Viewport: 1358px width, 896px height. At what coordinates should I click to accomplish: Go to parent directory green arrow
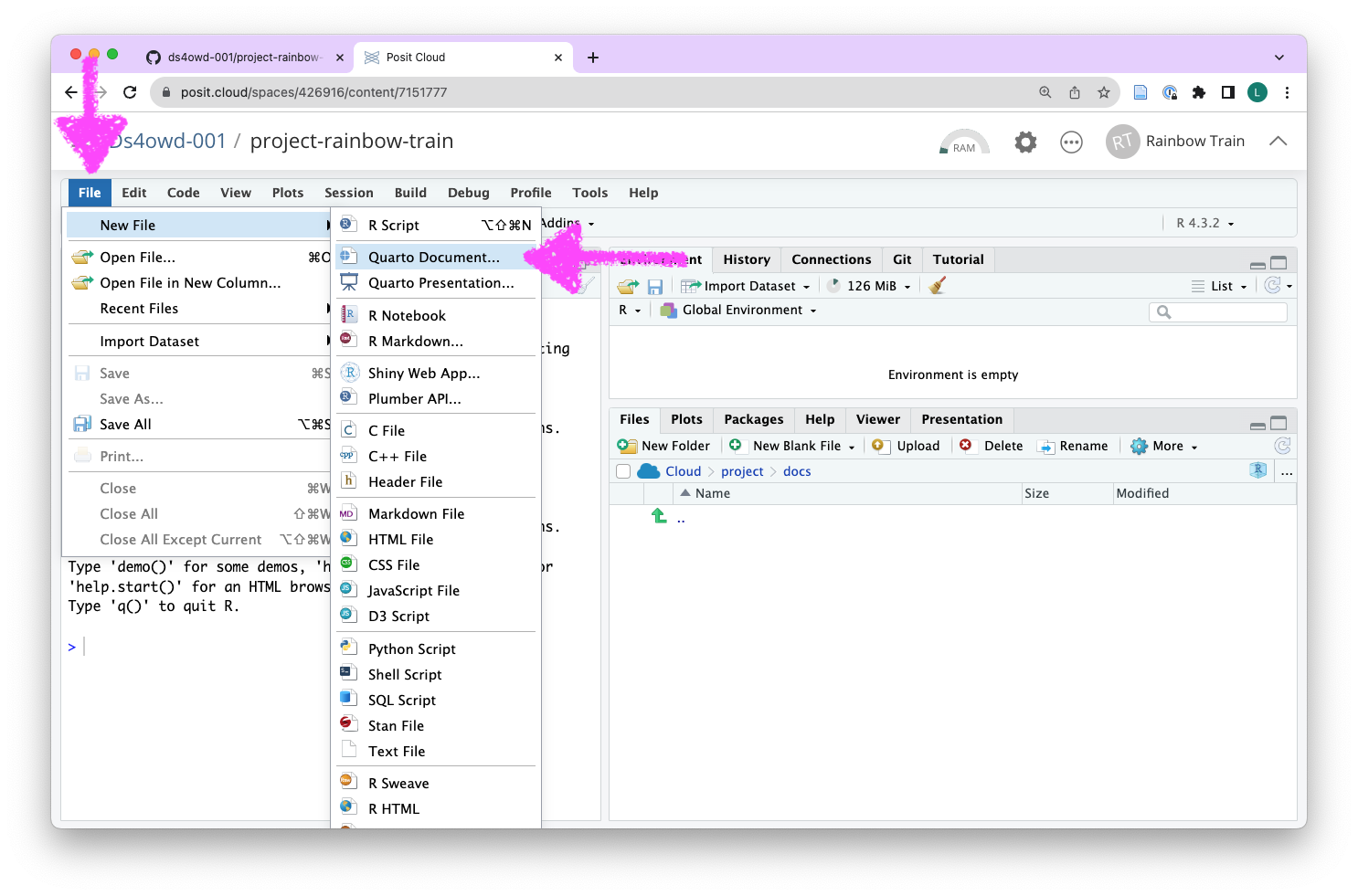pyautogui.click(x=660, y=517)
